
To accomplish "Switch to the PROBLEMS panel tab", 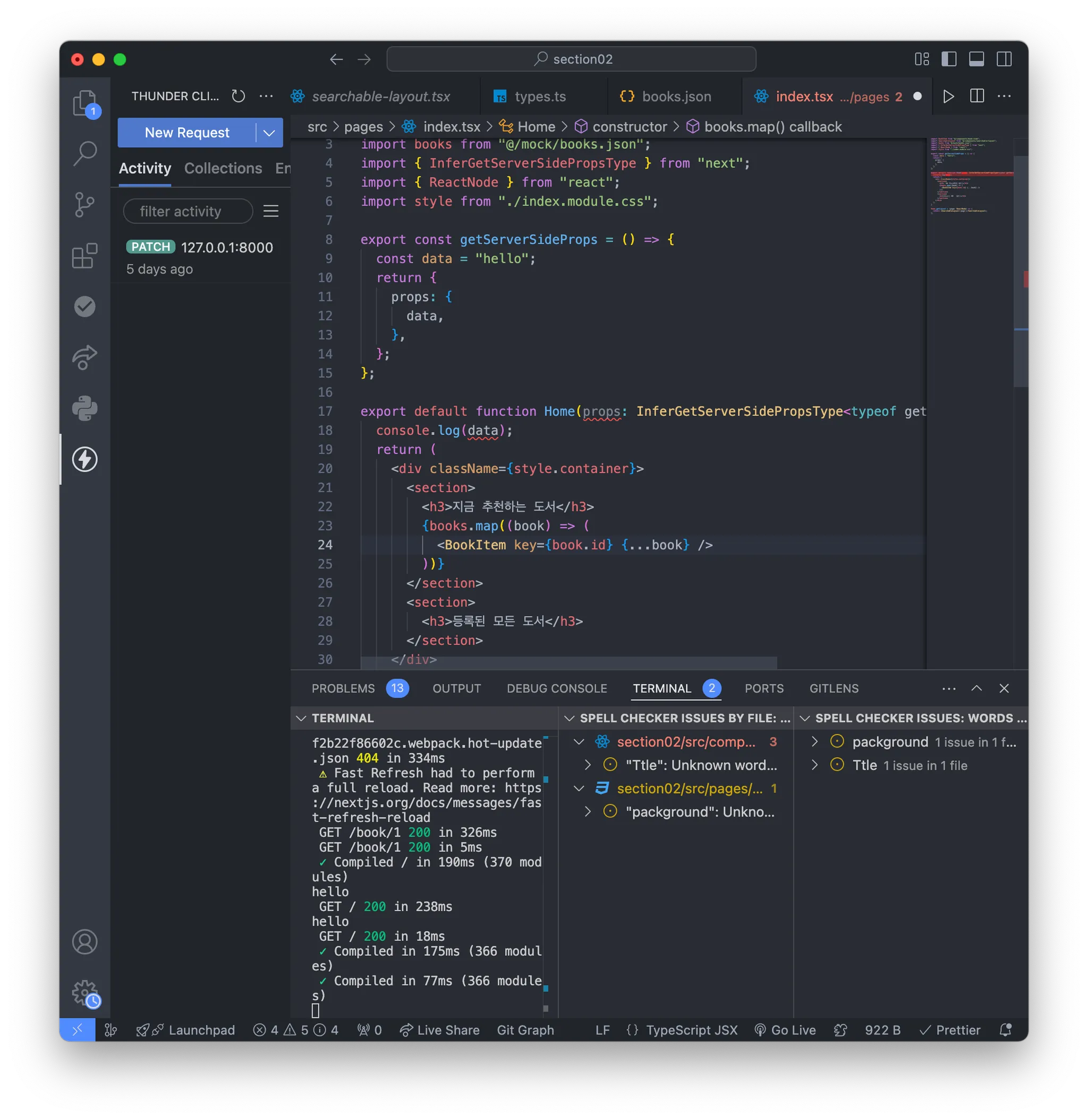I will click(x=343, y=688).
